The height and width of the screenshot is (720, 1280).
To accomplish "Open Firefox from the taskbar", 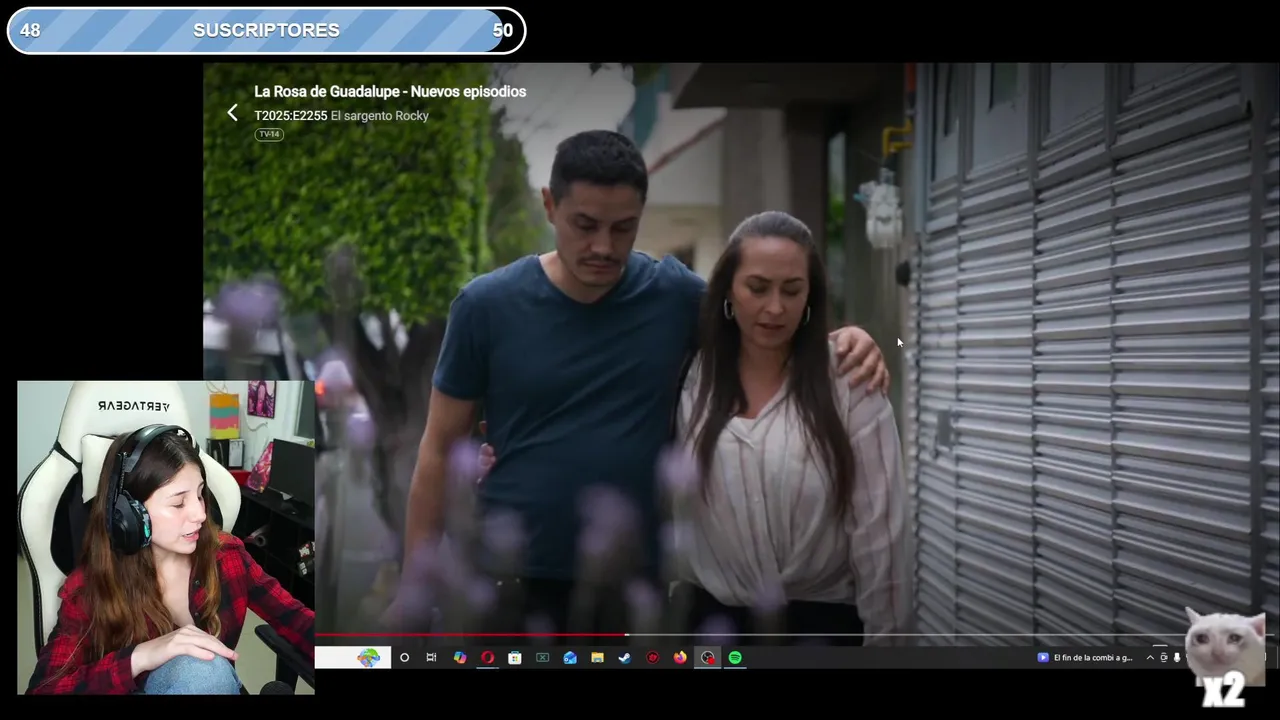I will click(x=680, y=657).
